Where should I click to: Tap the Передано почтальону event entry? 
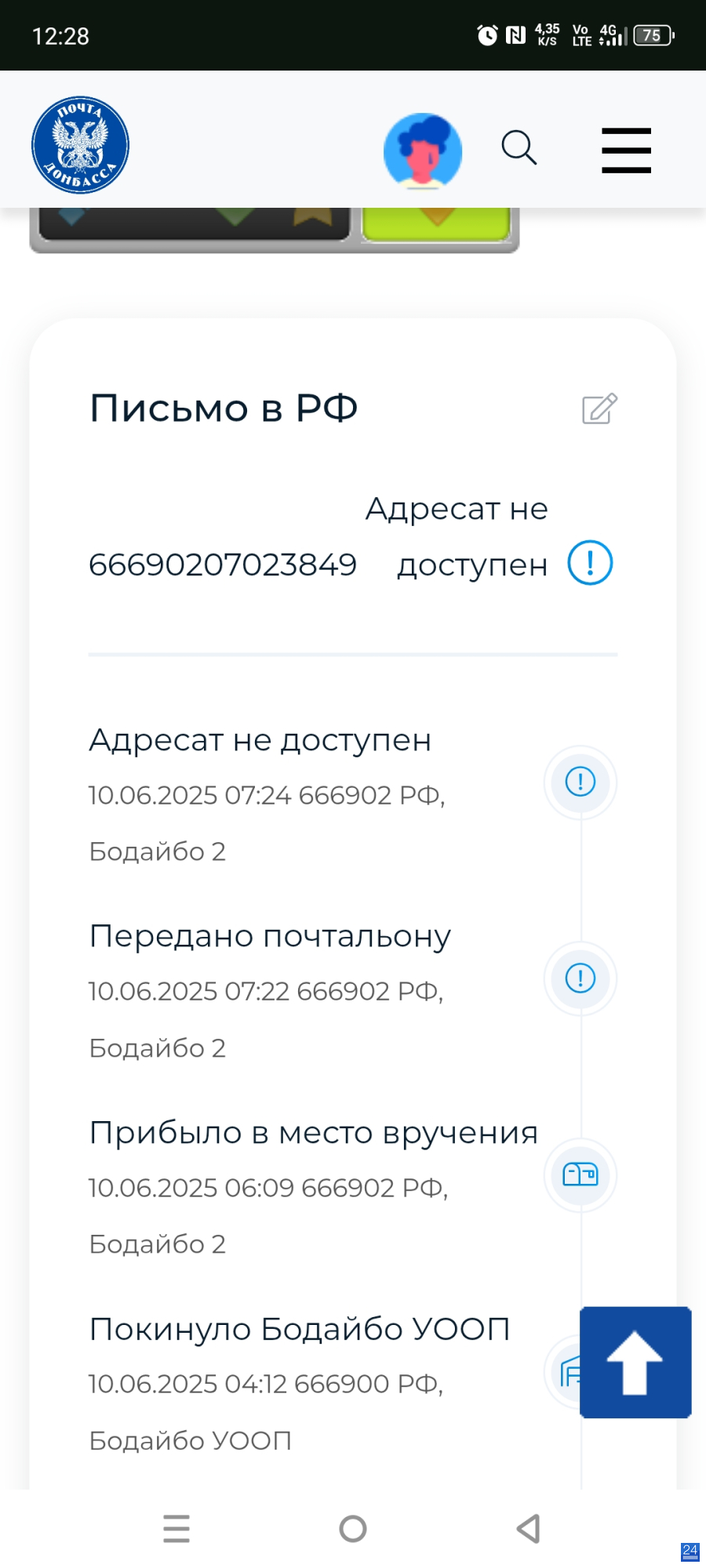click(x=270, y=937)
